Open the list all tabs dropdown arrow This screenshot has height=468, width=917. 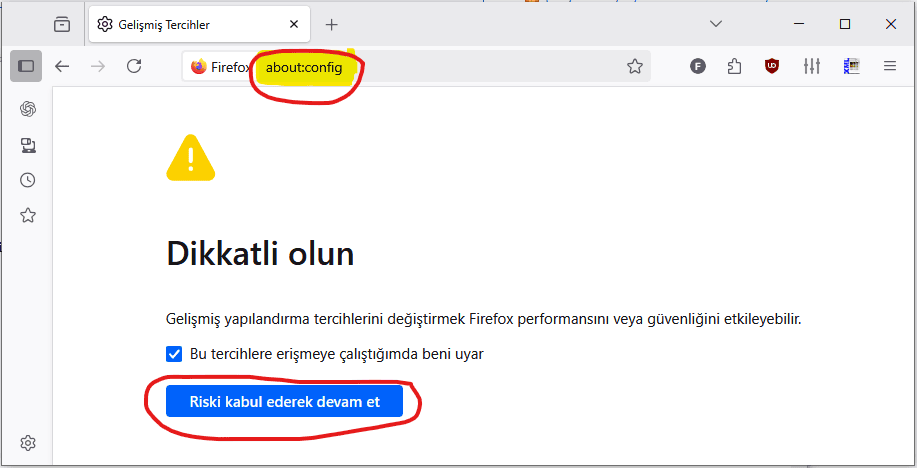pos(716,24)
